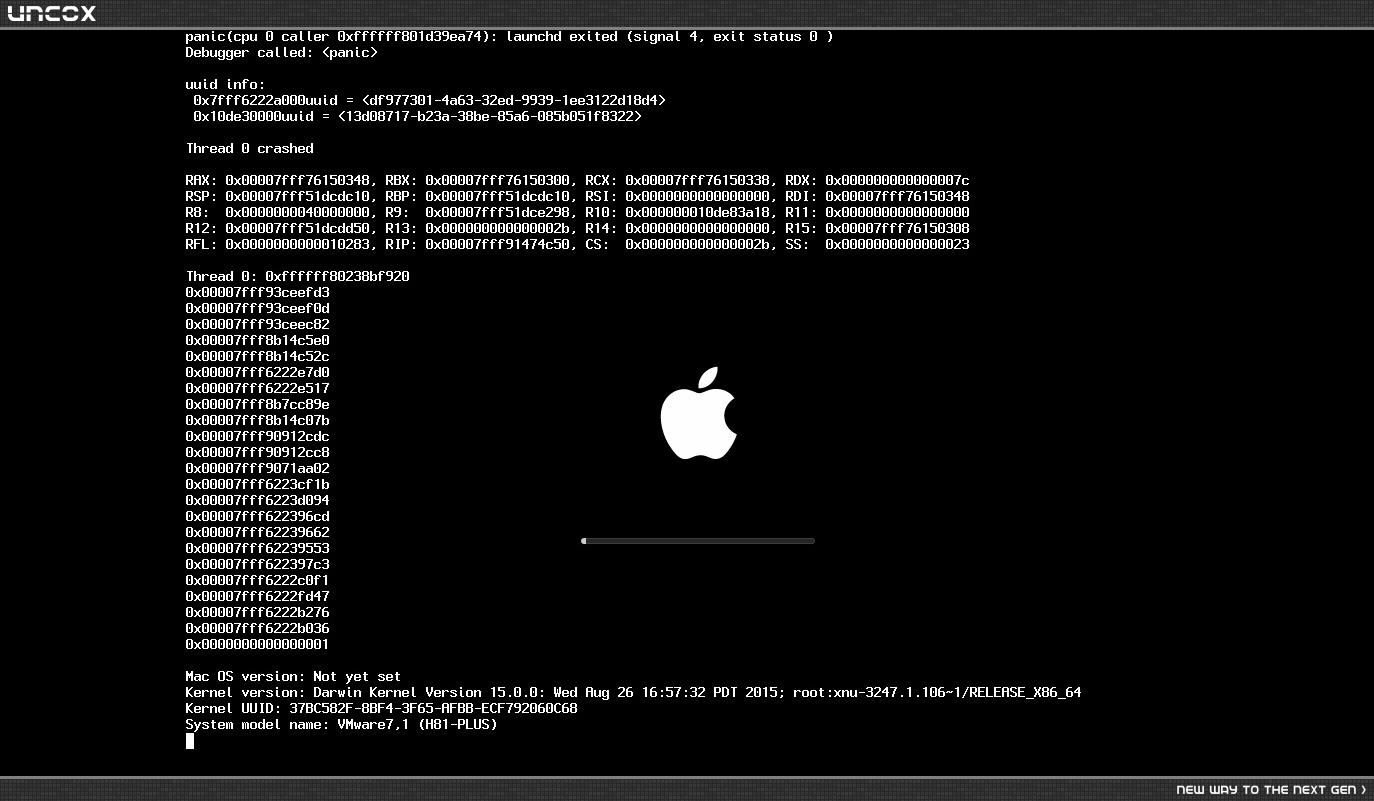1374x801 pixels.
Task: Click the 'Thread 0 crashed' line
Action: (x=250, y=149)
